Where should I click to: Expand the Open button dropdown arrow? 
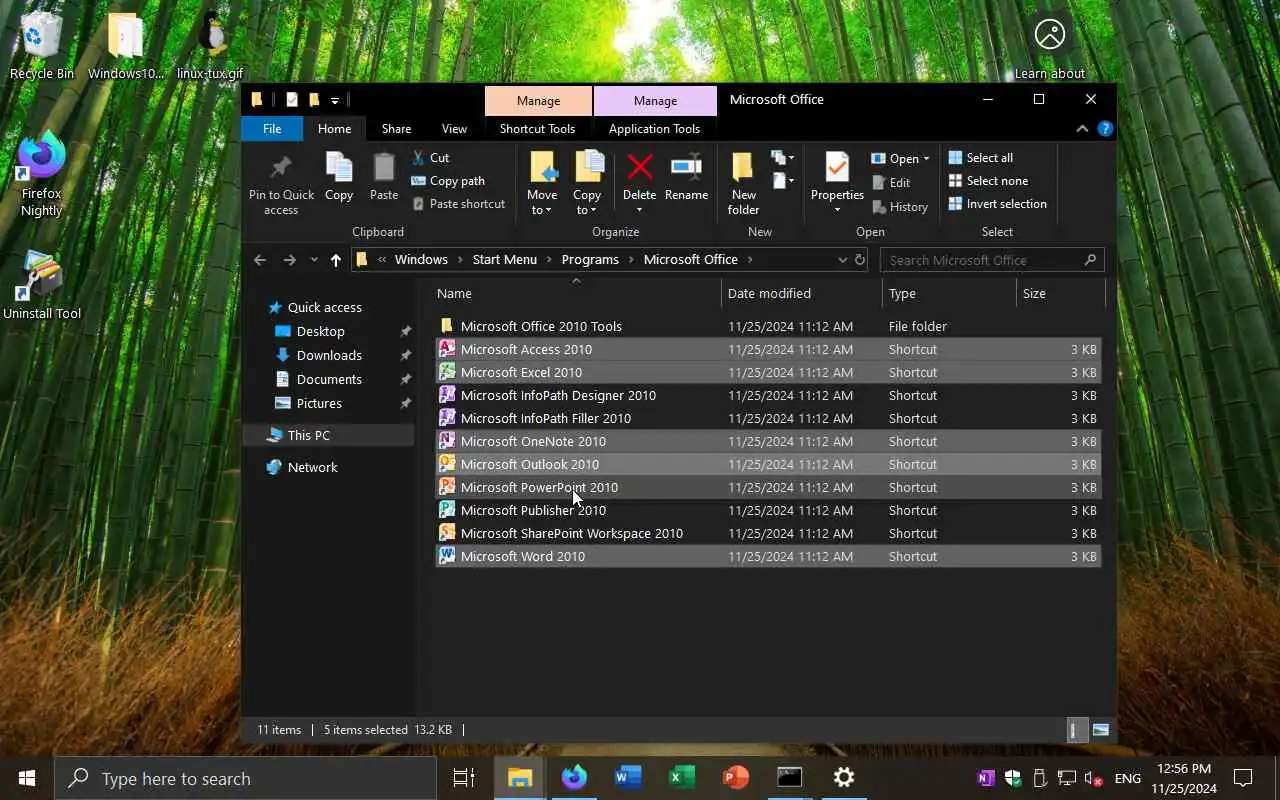click(926, 159)
